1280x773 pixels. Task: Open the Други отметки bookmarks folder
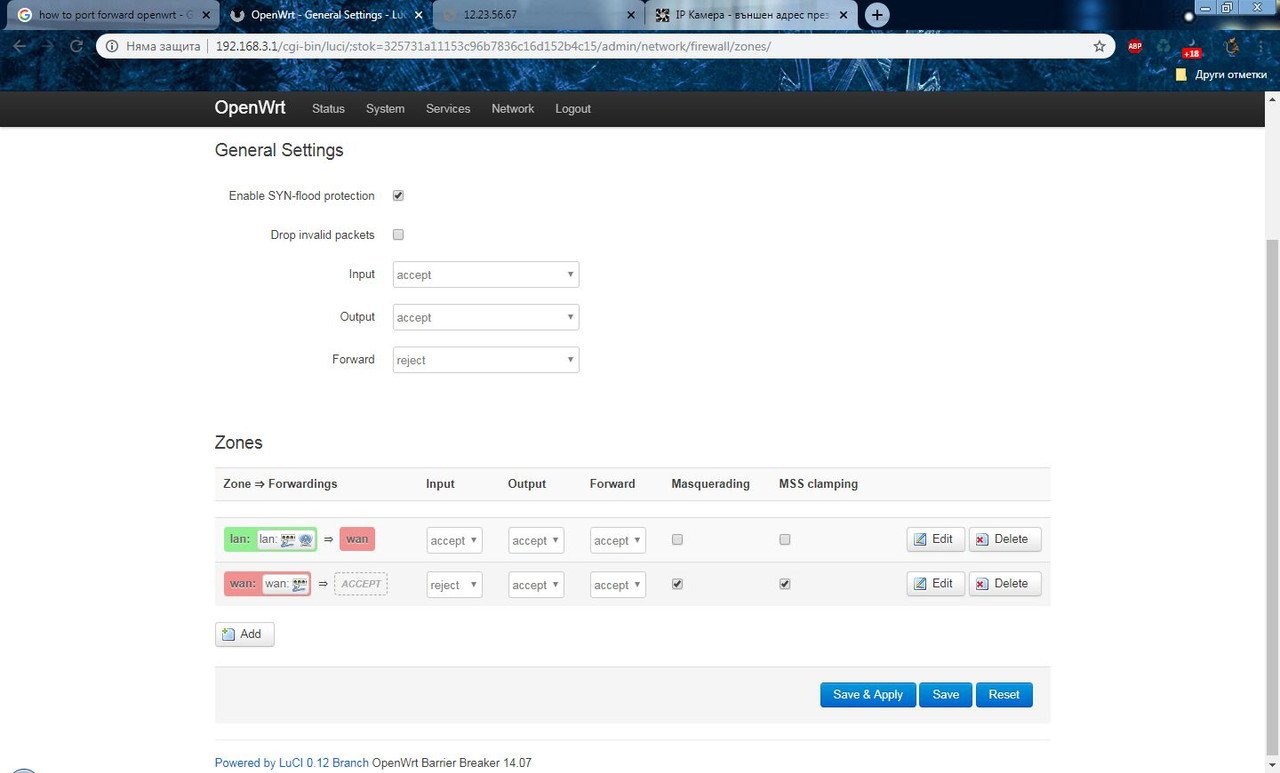click(1221, 74)
